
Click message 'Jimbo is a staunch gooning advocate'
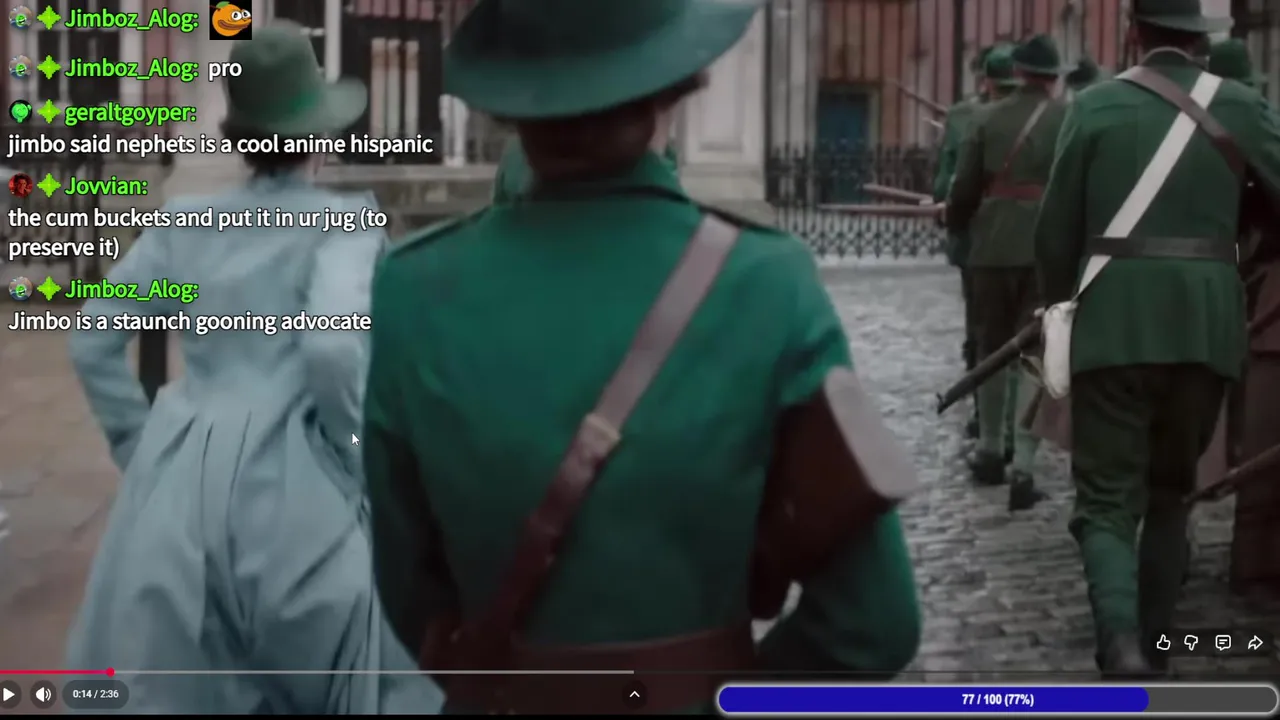[x=190, y=321]
